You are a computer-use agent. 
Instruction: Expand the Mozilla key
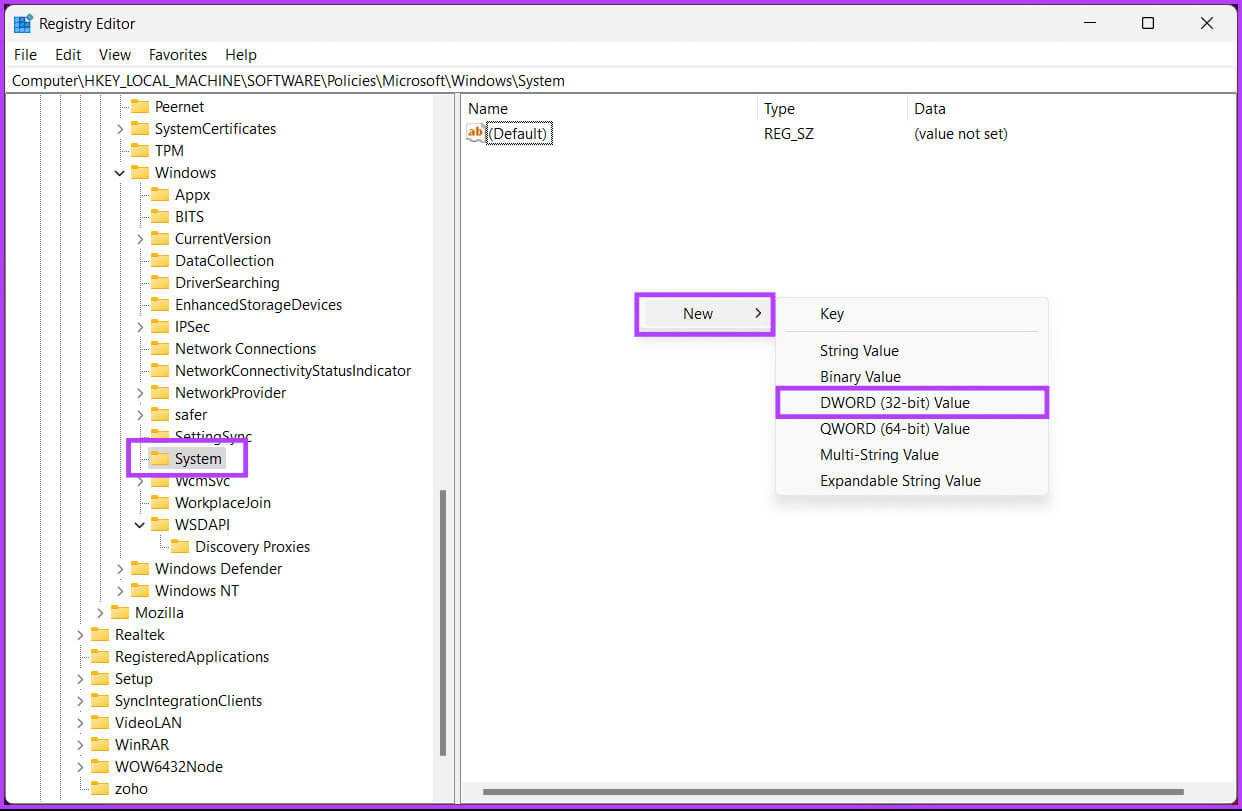click(100, 613)
